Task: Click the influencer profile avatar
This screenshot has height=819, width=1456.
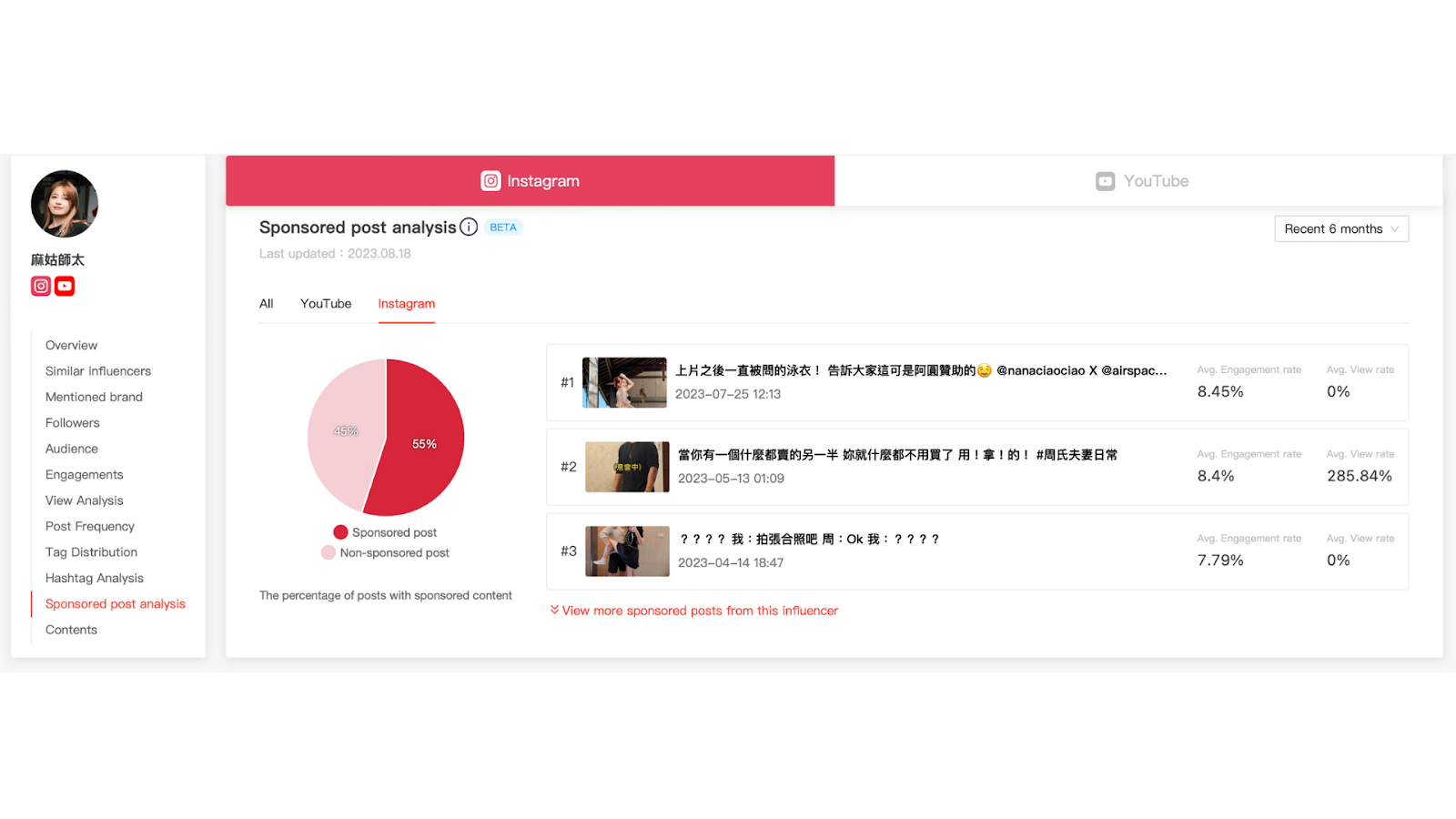Action: 65,204
